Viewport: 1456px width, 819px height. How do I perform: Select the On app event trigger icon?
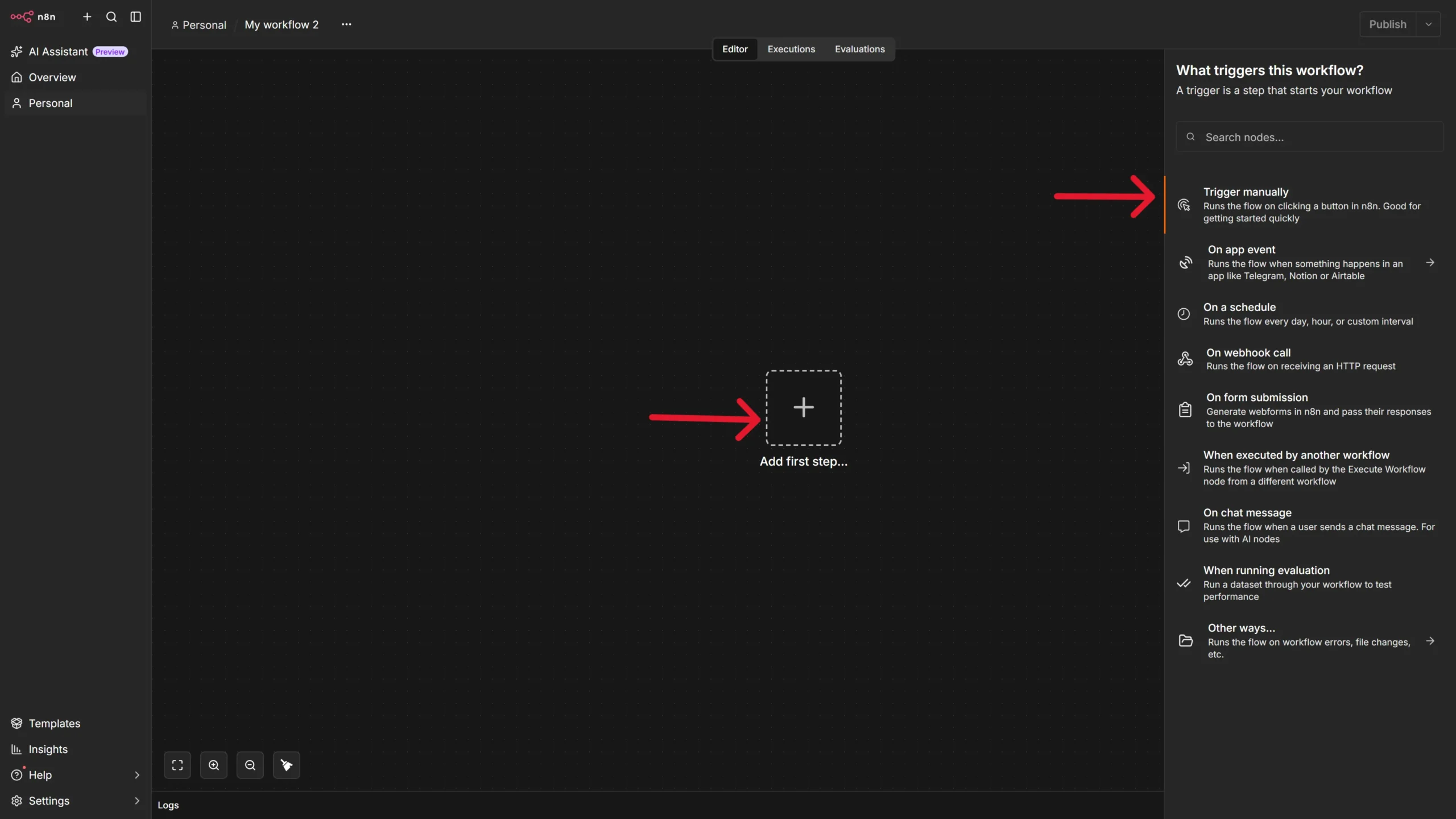1185,262
